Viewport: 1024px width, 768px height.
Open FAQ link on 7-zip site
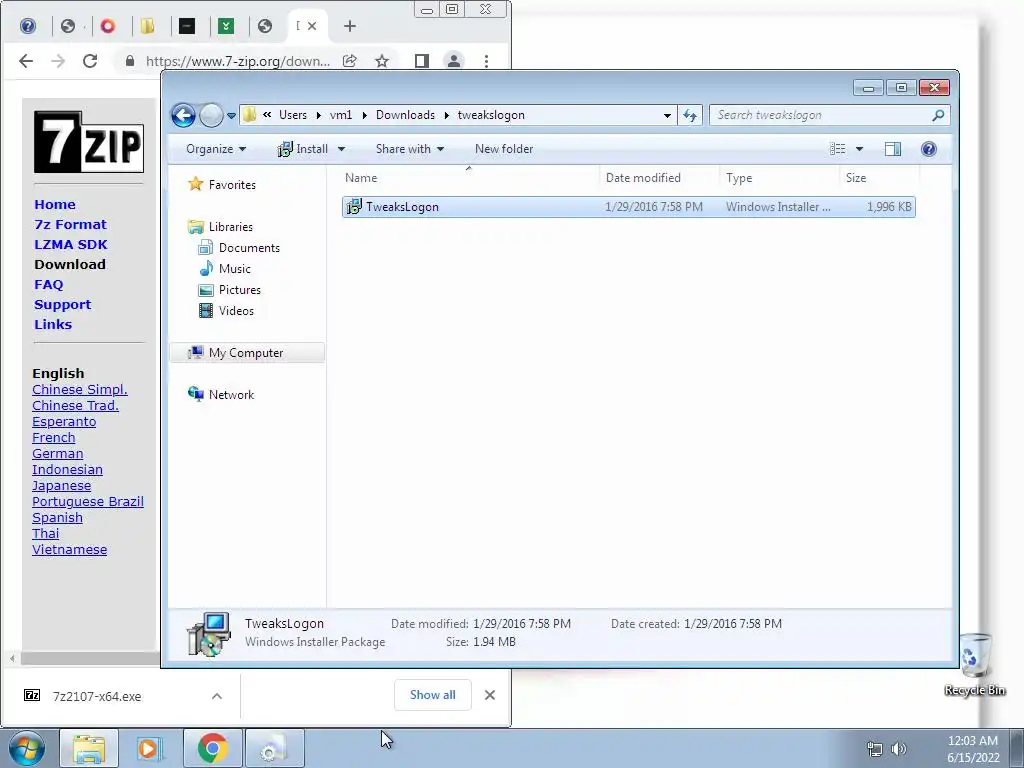(48, 285)
